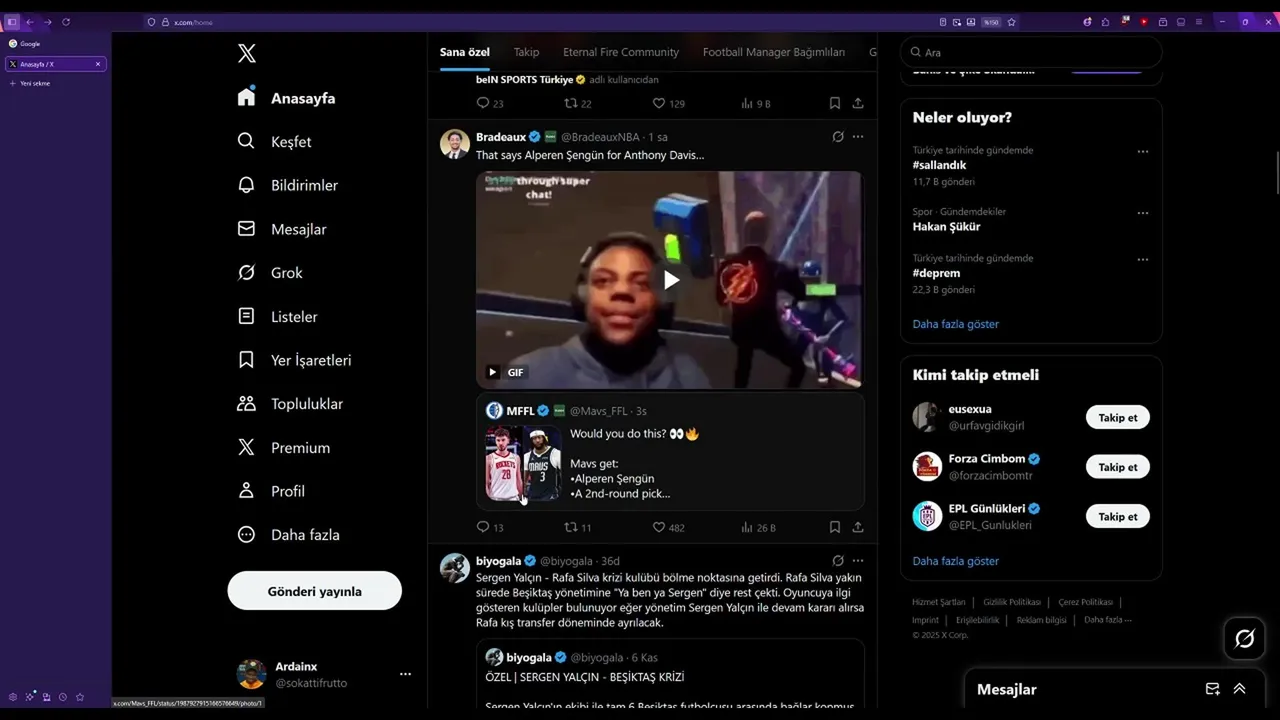The image size is (1280, 720).
Task: Open the floating Grok button
Action: pyautogui.click(x=1245, y=638)
